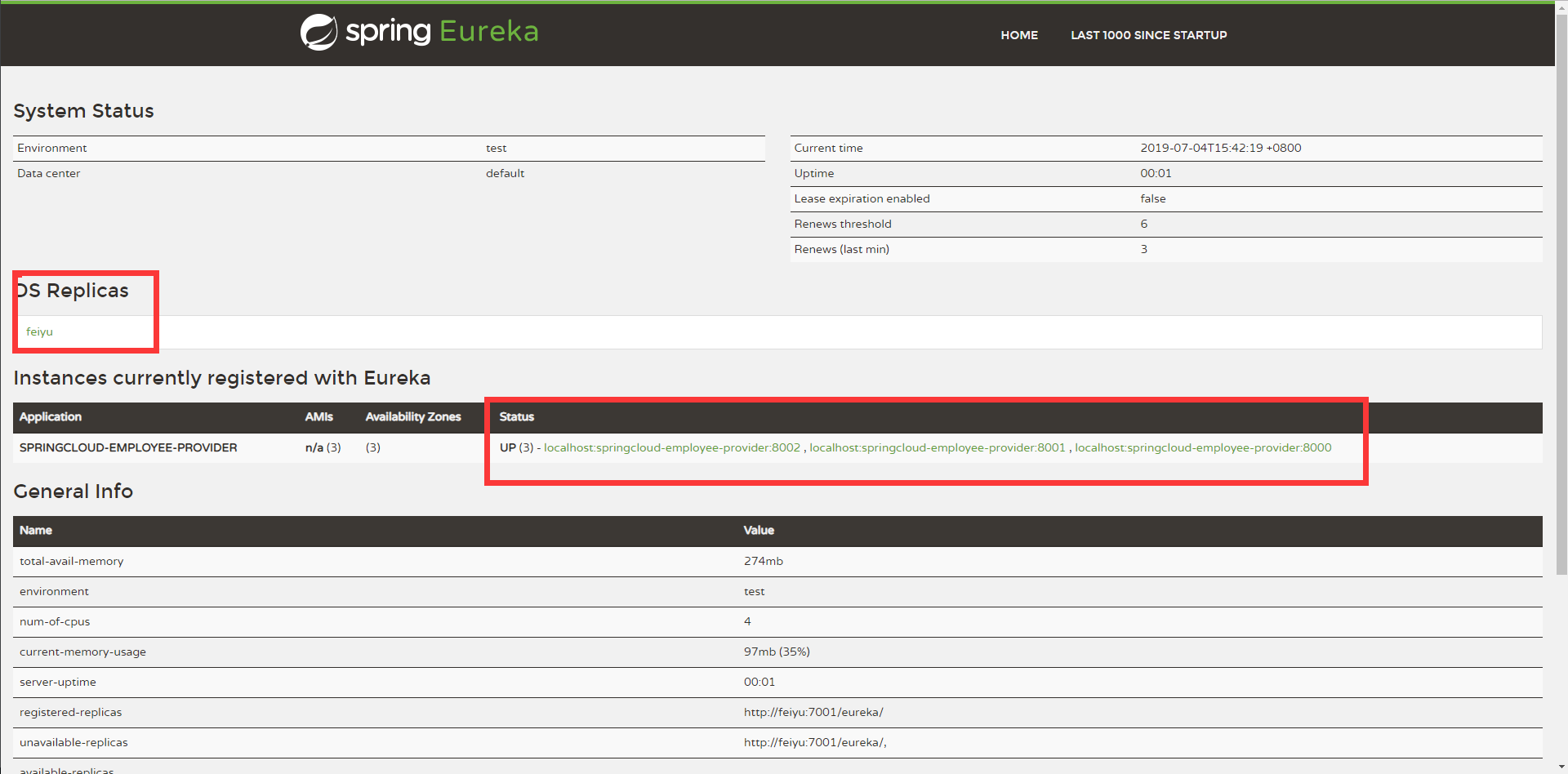Click the Application column header
Image resolution: width=1568 pixels, height=774 pixels.
51,416
